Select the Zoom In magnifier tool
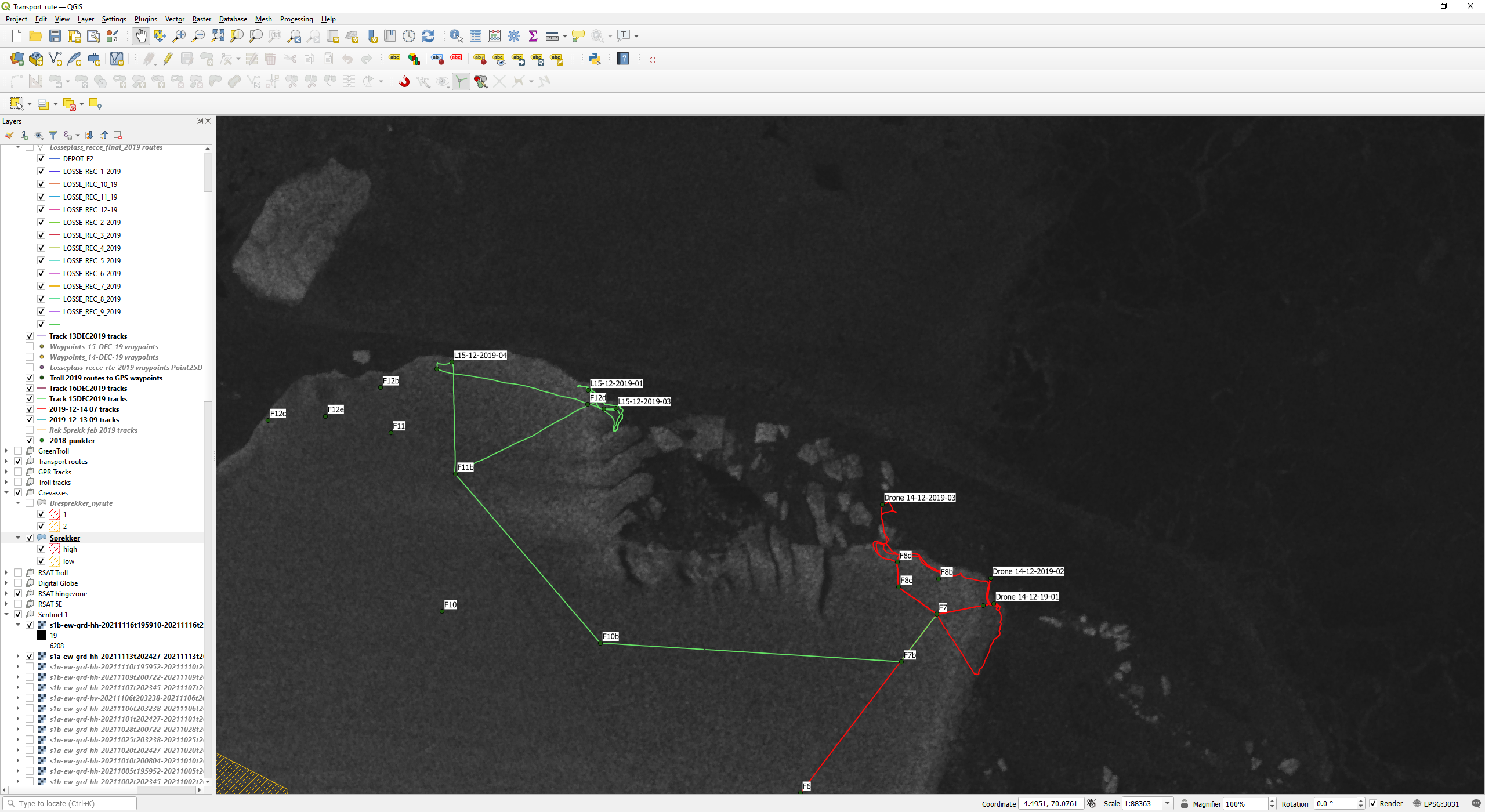 coord(179,36)
